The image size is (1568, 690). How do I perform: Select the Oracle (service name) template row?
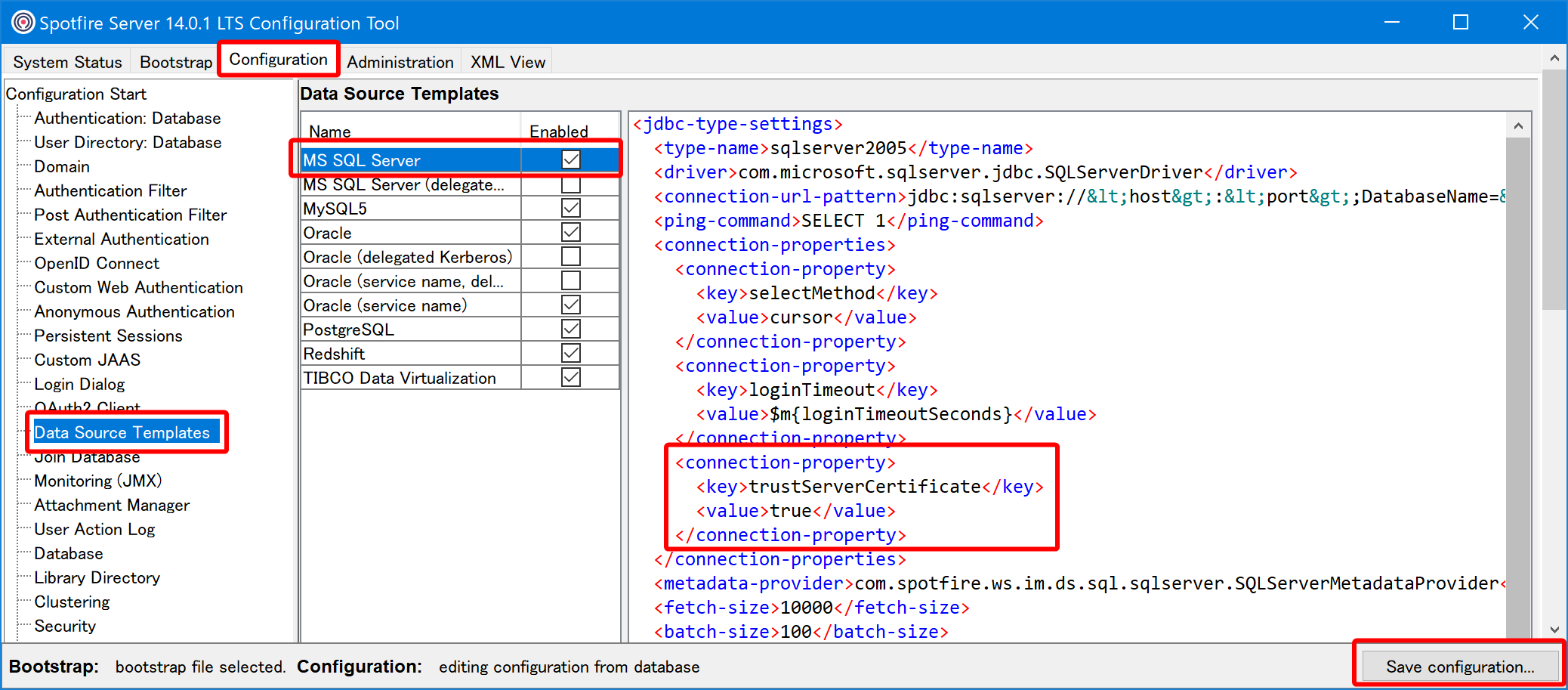click(385, 305)
